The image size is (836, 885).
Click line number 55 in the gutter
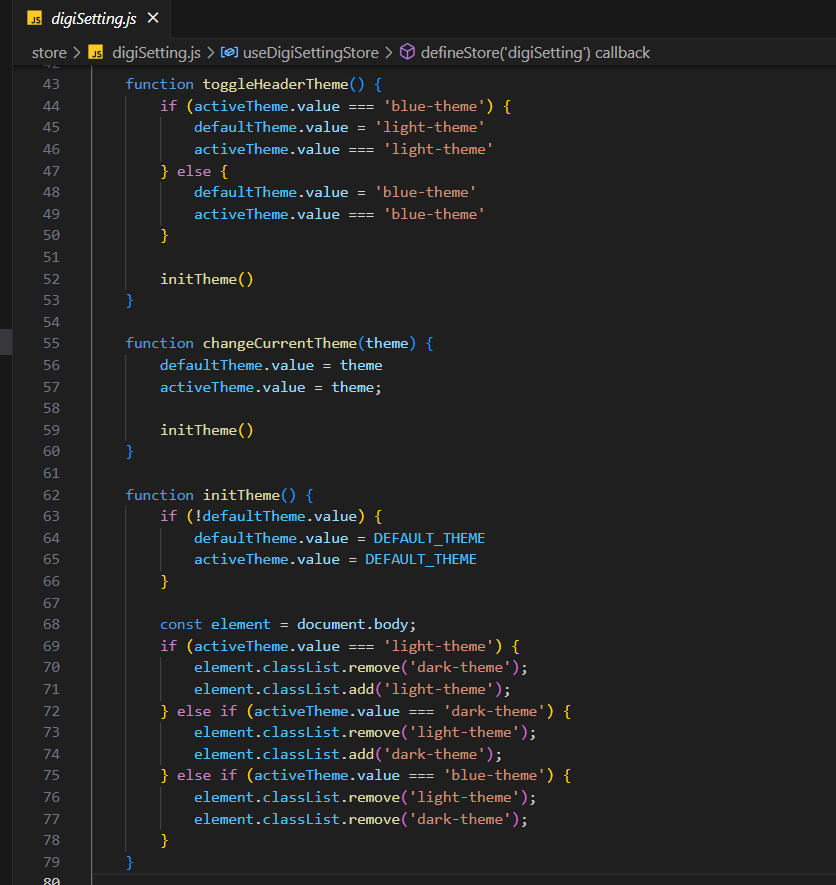click(x=51, y=343)
